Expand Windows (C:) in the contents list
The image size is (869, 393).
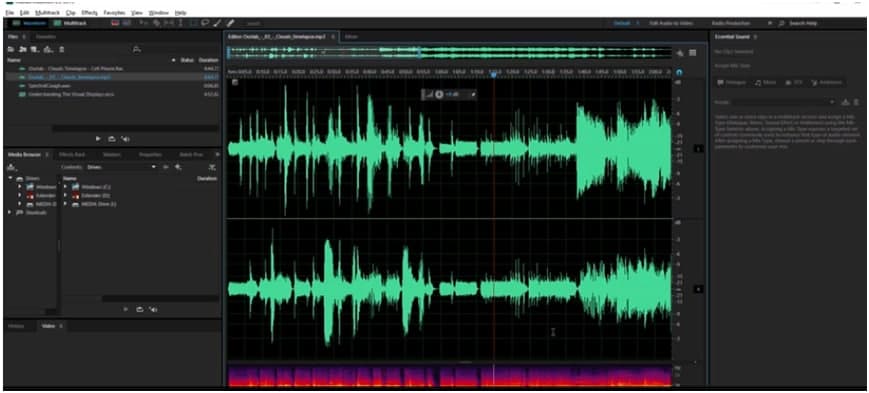point(65,187)
